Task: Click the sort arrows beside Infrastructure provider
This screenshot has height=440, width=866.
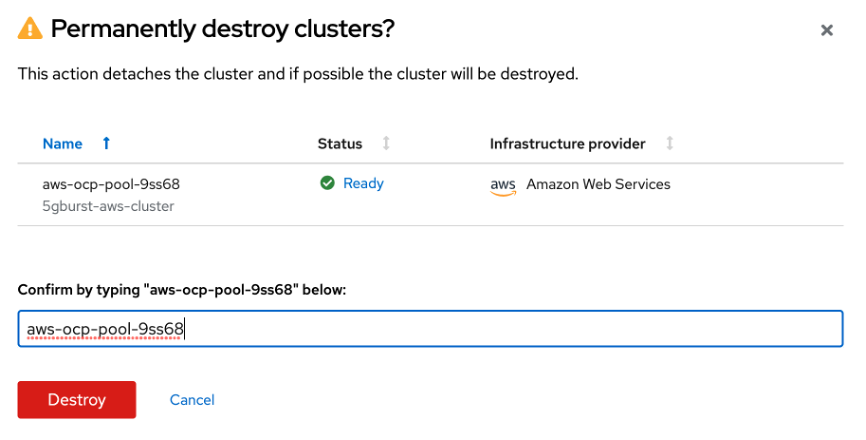Action: click(x=669, y=144)
